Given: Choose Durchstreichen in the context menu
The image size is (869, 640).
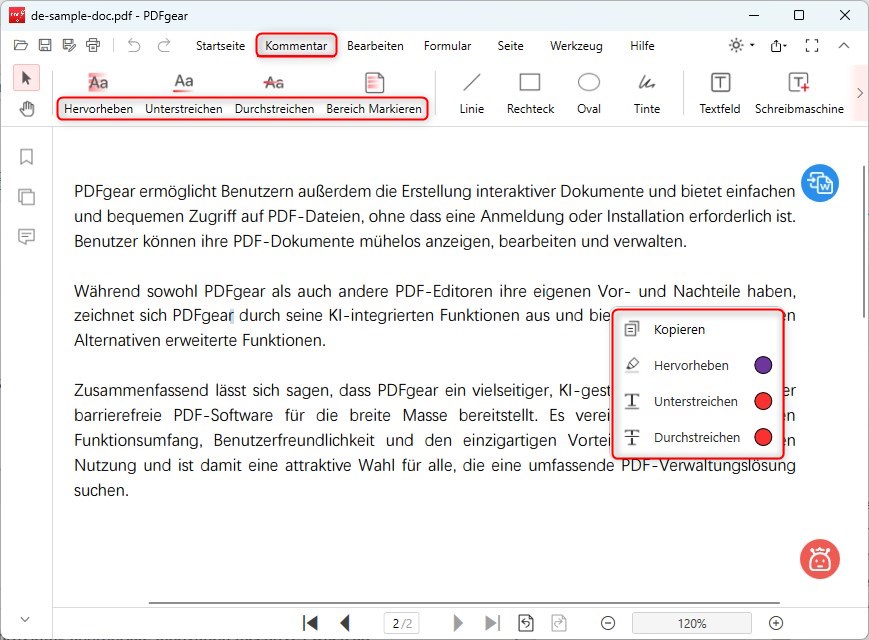Looking at the screenshot, I should pos(698,437).
